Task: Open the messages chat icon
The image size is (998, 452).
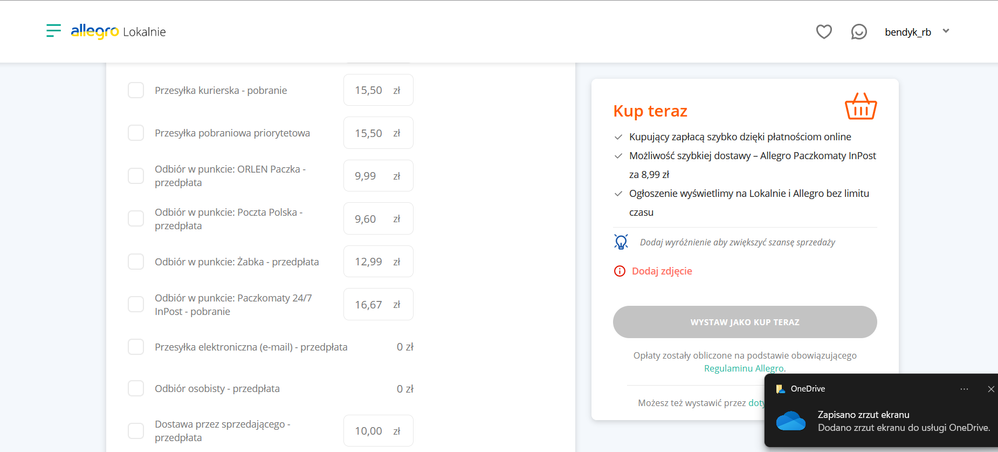Action: click(859, 32)
